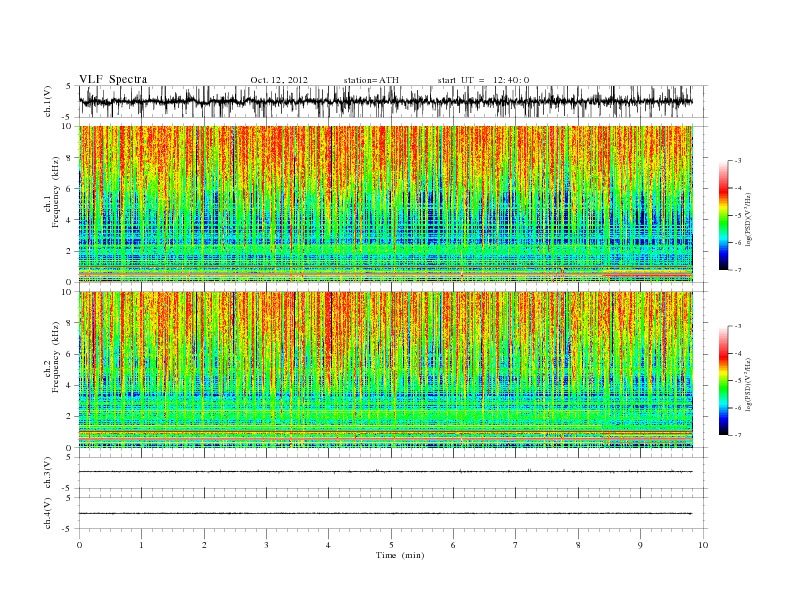792x612 pixels.
Task: Click the ch.4 voltage waveform trace
Action: tap(385, 514)
